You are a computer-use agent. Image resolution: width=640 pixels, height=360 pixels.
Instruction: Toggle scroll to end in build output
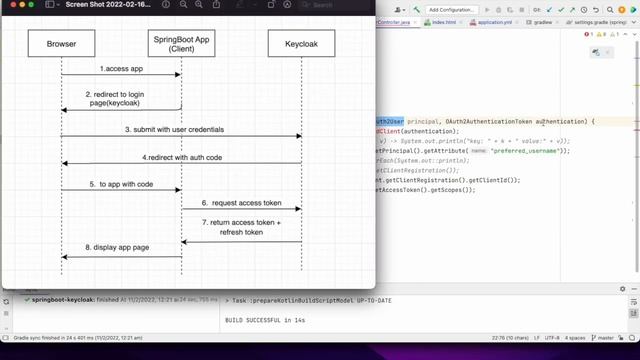(x=633, y=313)
